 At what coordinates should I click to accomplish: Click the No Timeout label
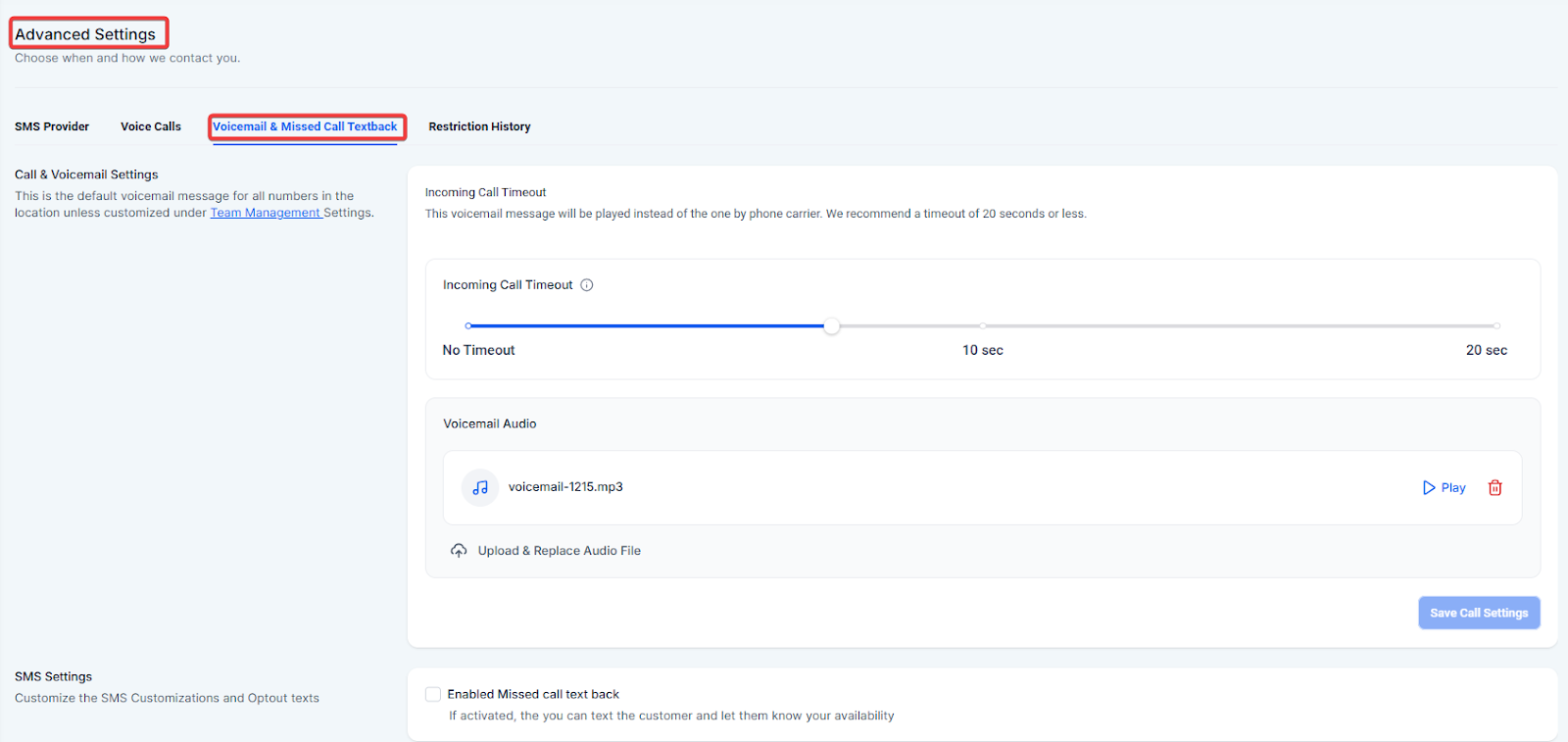(x=478, y=350)
